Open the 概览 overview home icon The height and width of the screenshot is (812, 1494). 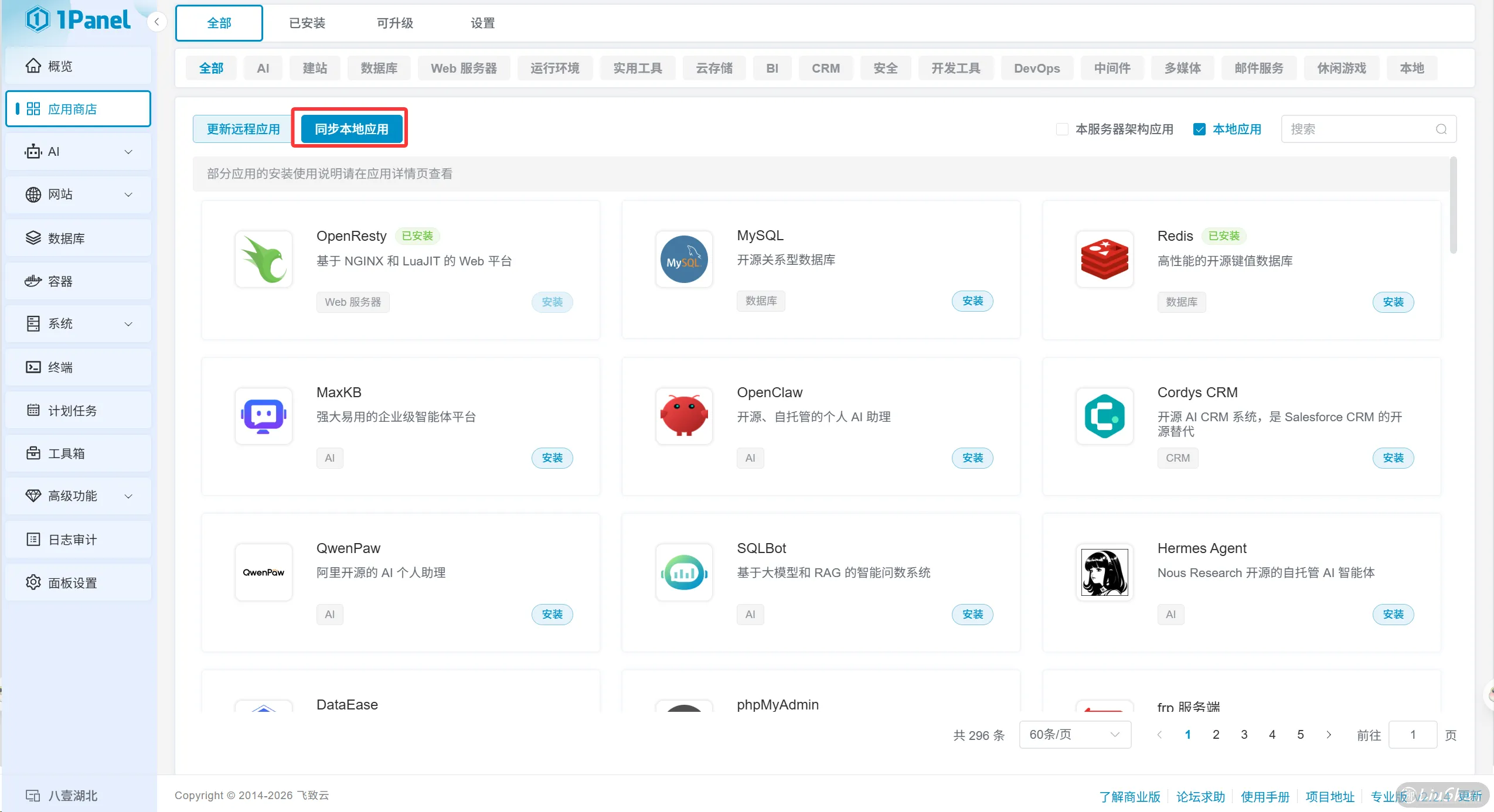pos(33,66)
